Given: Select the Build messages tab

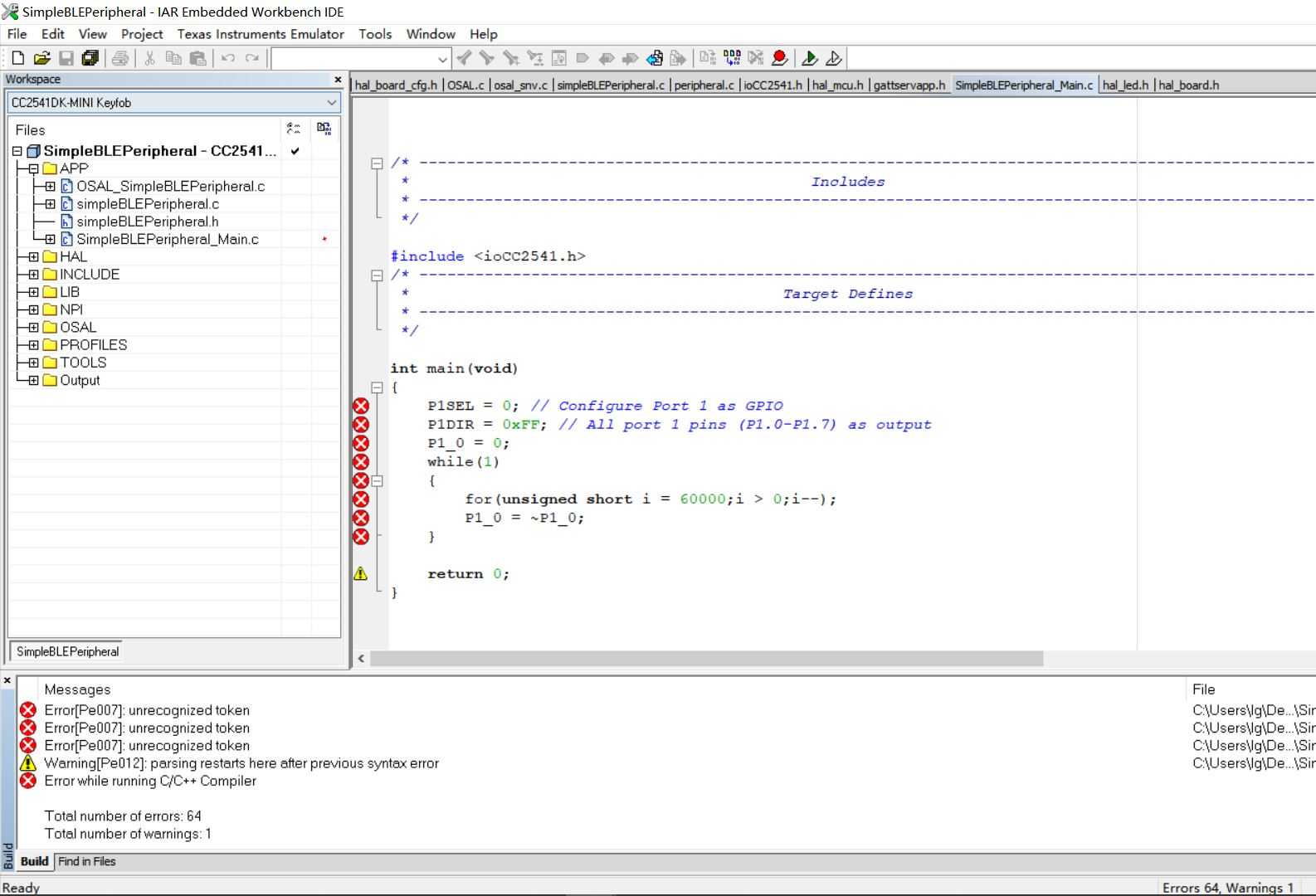Looking at the screenshot, I should point(34,861).
